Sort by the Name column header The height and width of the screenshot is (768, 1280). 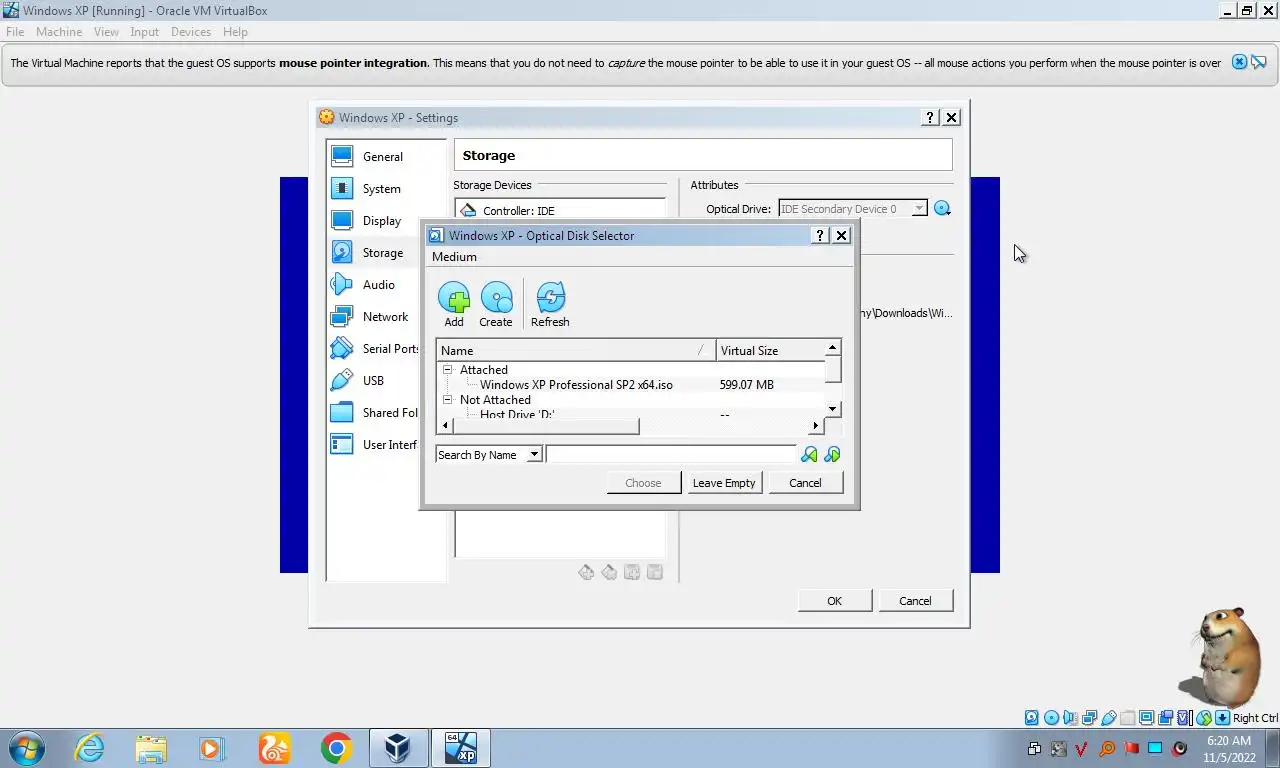pyautogui.click(x=576, y=351)
